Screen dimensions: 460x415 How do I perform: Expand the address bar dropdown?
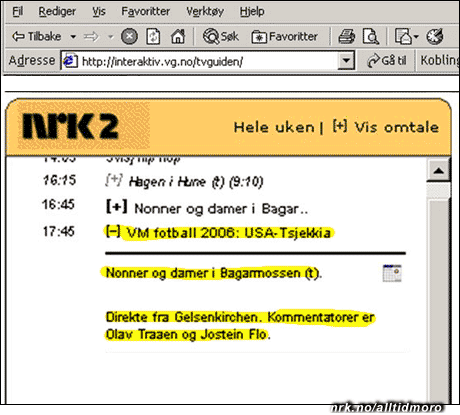[346, 61]
